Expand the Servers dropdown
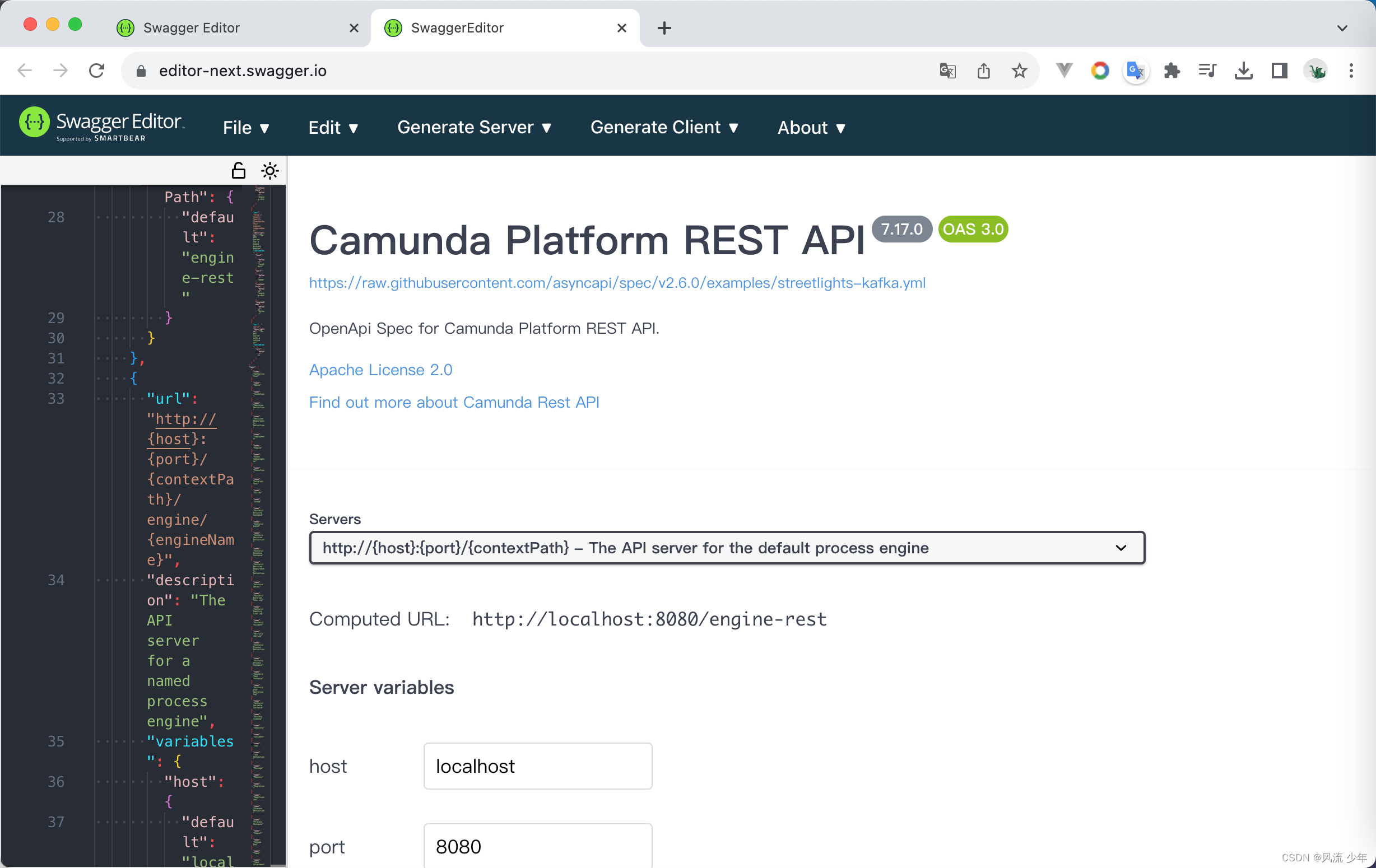Viewport: 1376px width, 868px height. point(727,548)
